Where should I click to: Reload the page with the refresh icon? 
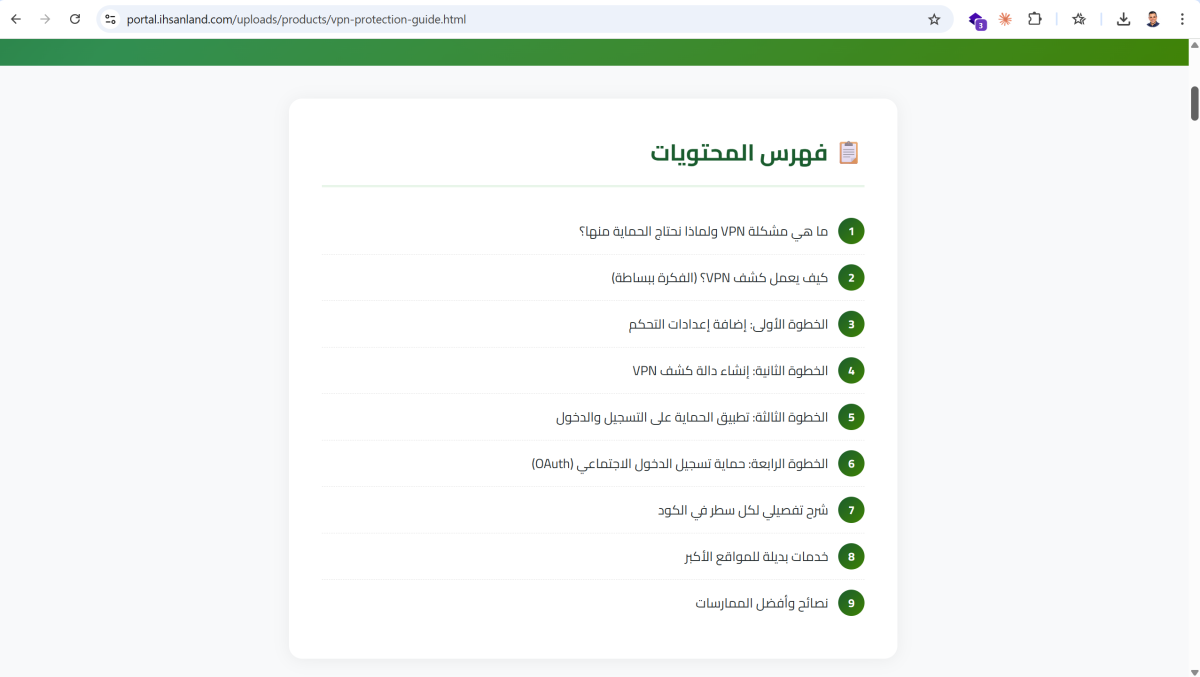[x=75, y=19]
